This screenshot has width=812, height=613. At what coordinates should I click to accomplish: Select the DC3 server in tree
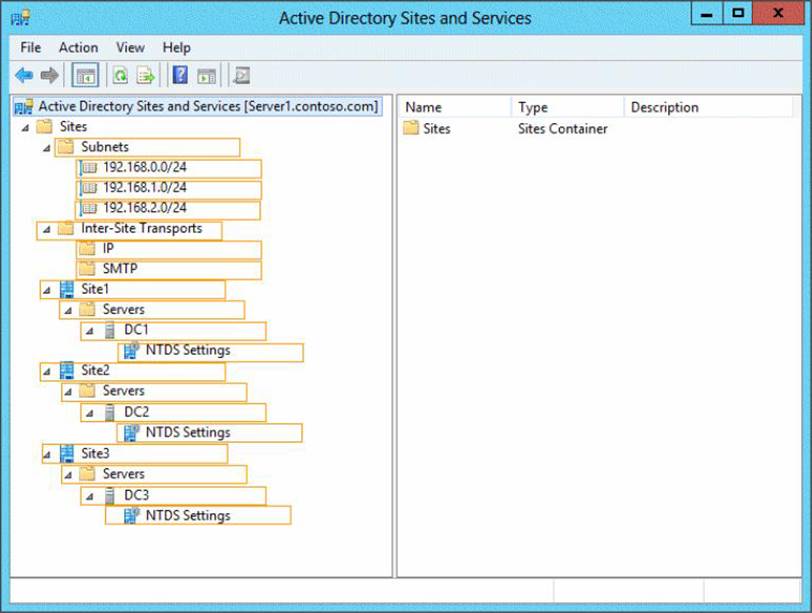(136, 496)
